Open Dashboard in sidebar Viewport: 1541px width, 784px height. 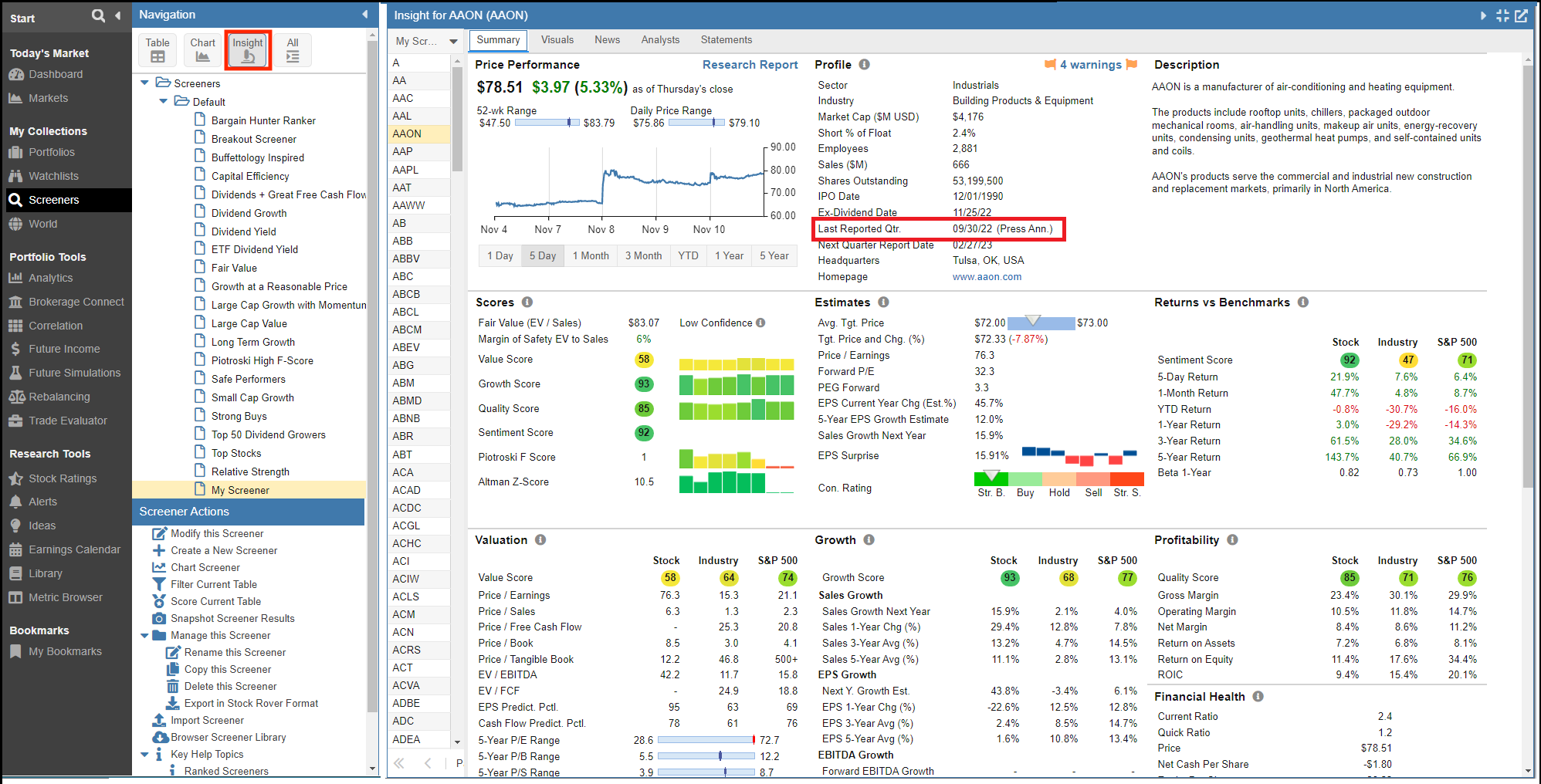click(x=56, y=74)
